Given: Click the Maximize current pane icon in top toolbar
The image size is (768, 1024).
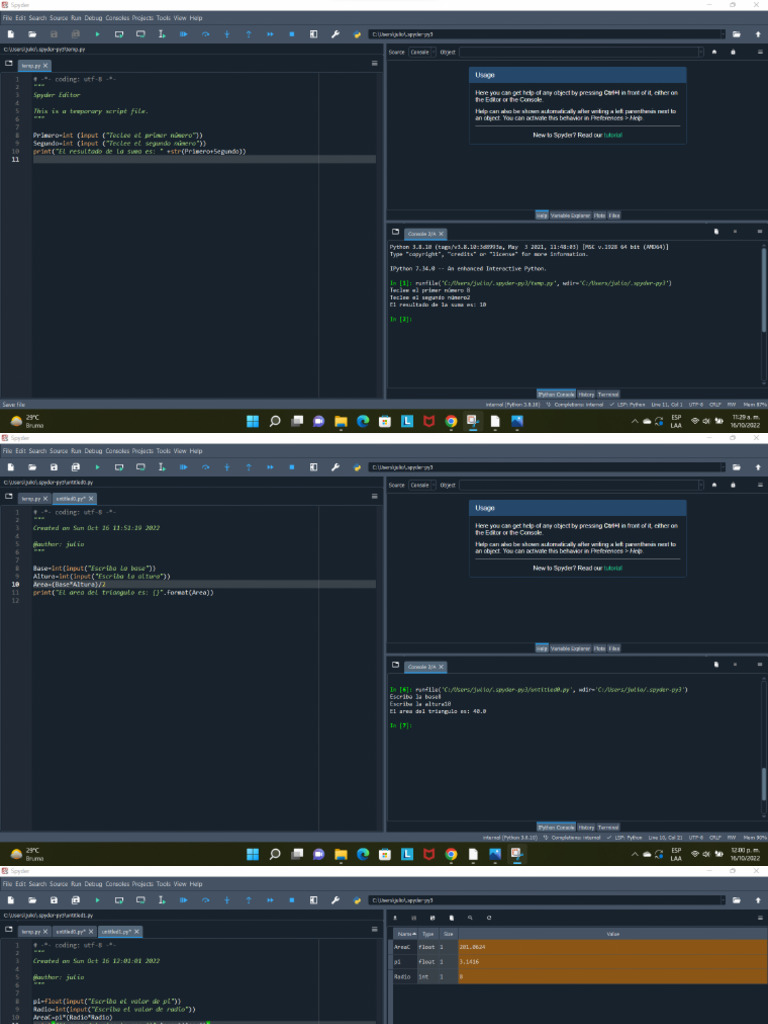Looking at the screenshot, I should point(313,34).
